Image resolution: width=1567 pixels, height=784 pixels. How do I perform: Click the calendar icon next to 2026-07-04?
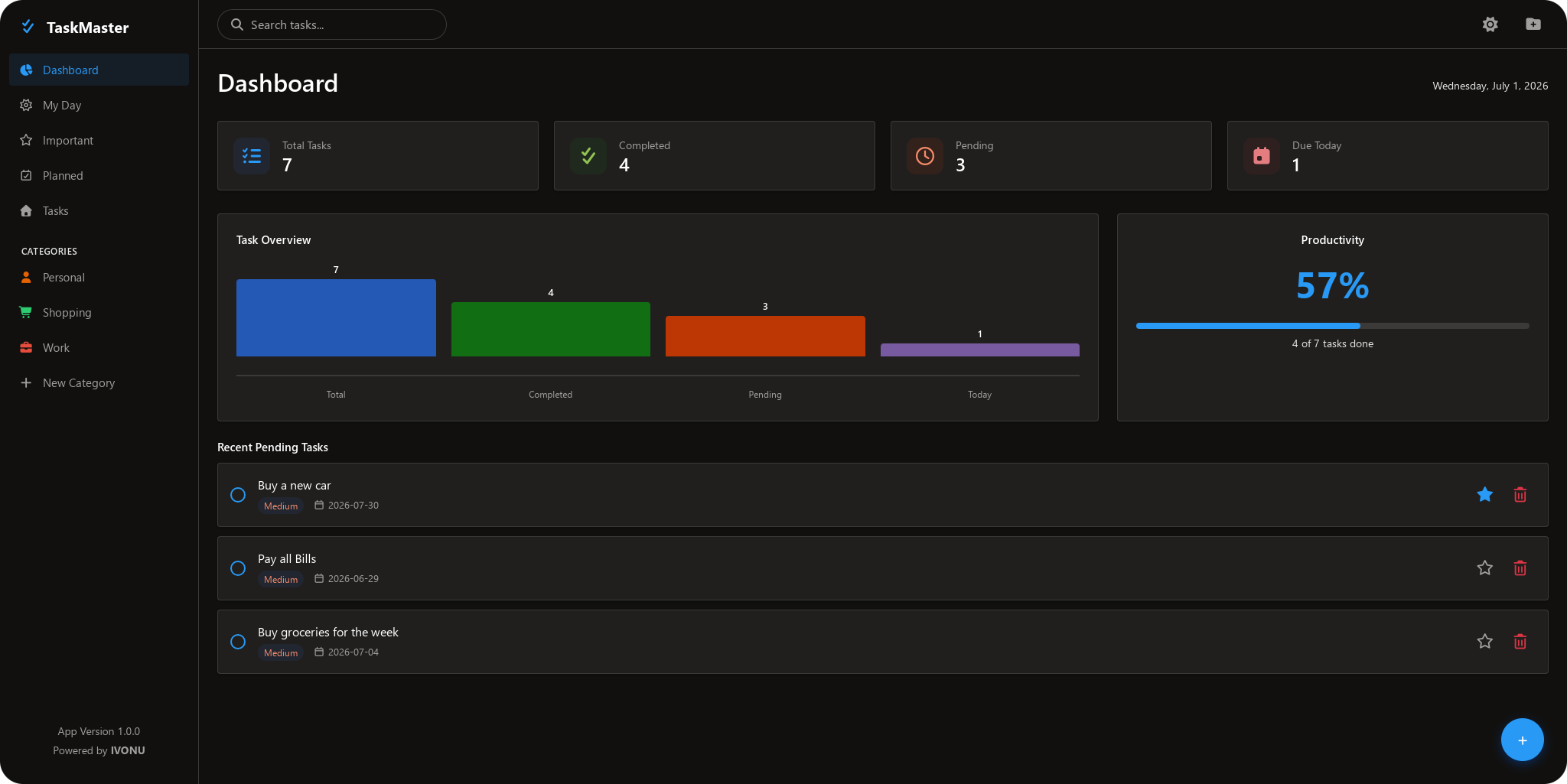[x=319, y=652]
